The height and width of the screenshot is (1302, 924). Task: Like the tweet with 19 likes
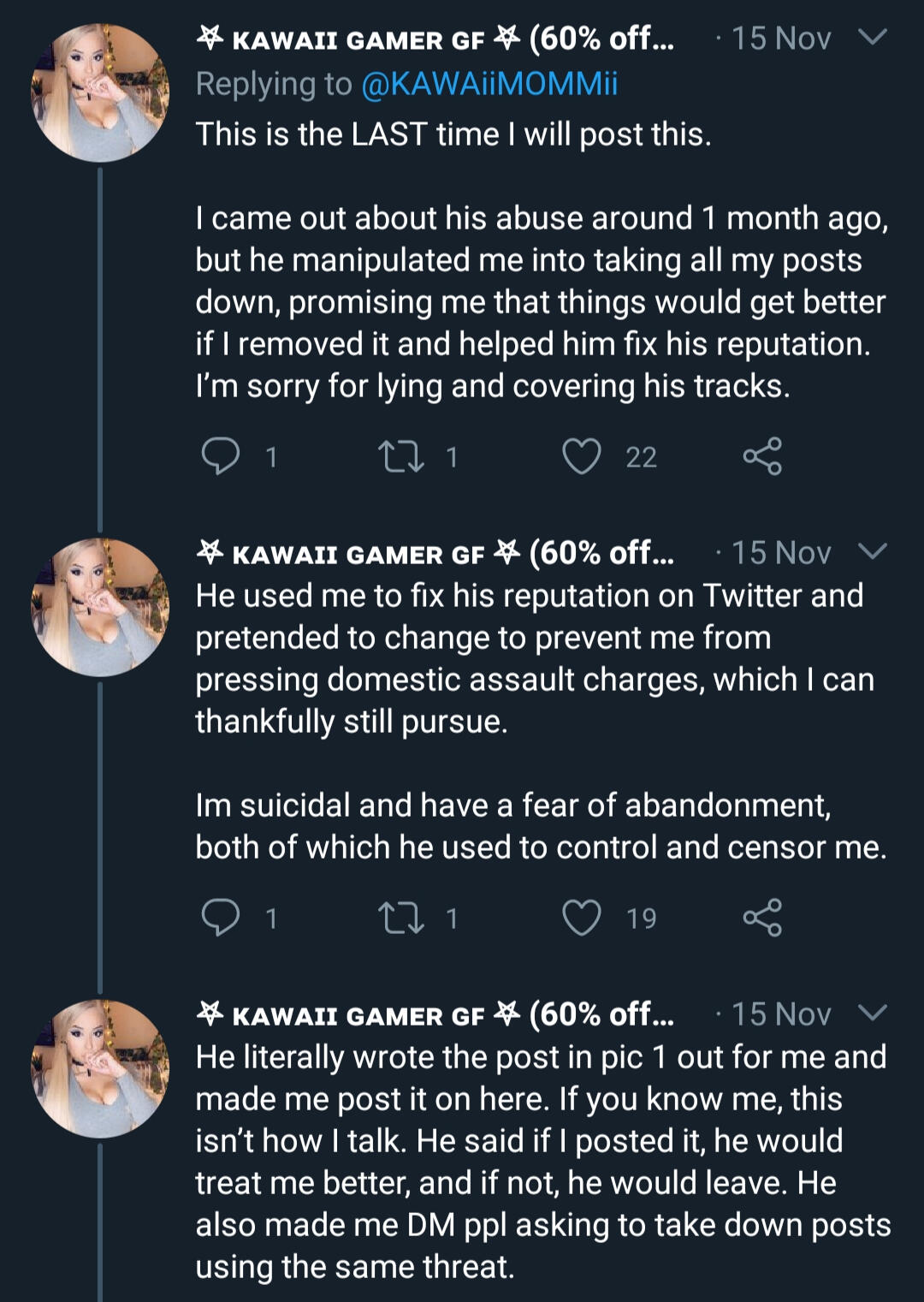point(582,918)
